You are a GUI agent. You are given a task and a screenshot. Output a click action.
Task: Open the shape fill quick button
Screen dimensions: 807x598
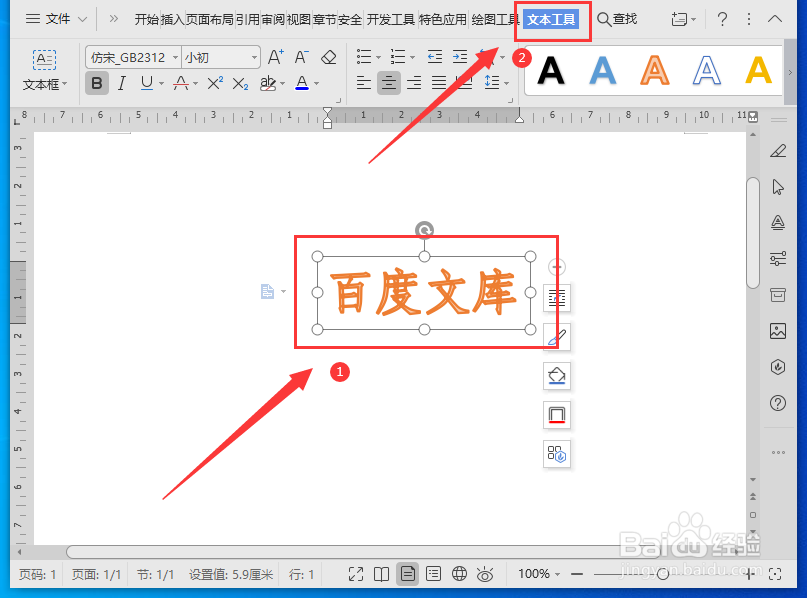(557, 376)
